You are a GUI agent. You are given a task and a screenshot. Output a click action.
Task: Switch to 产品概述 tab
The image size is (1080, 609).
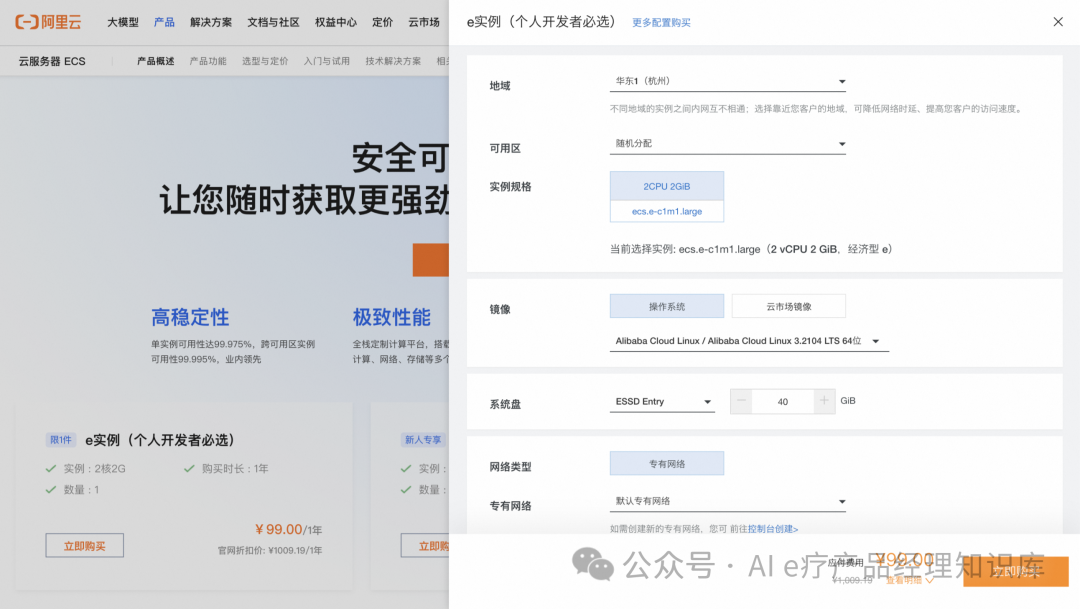156,61
